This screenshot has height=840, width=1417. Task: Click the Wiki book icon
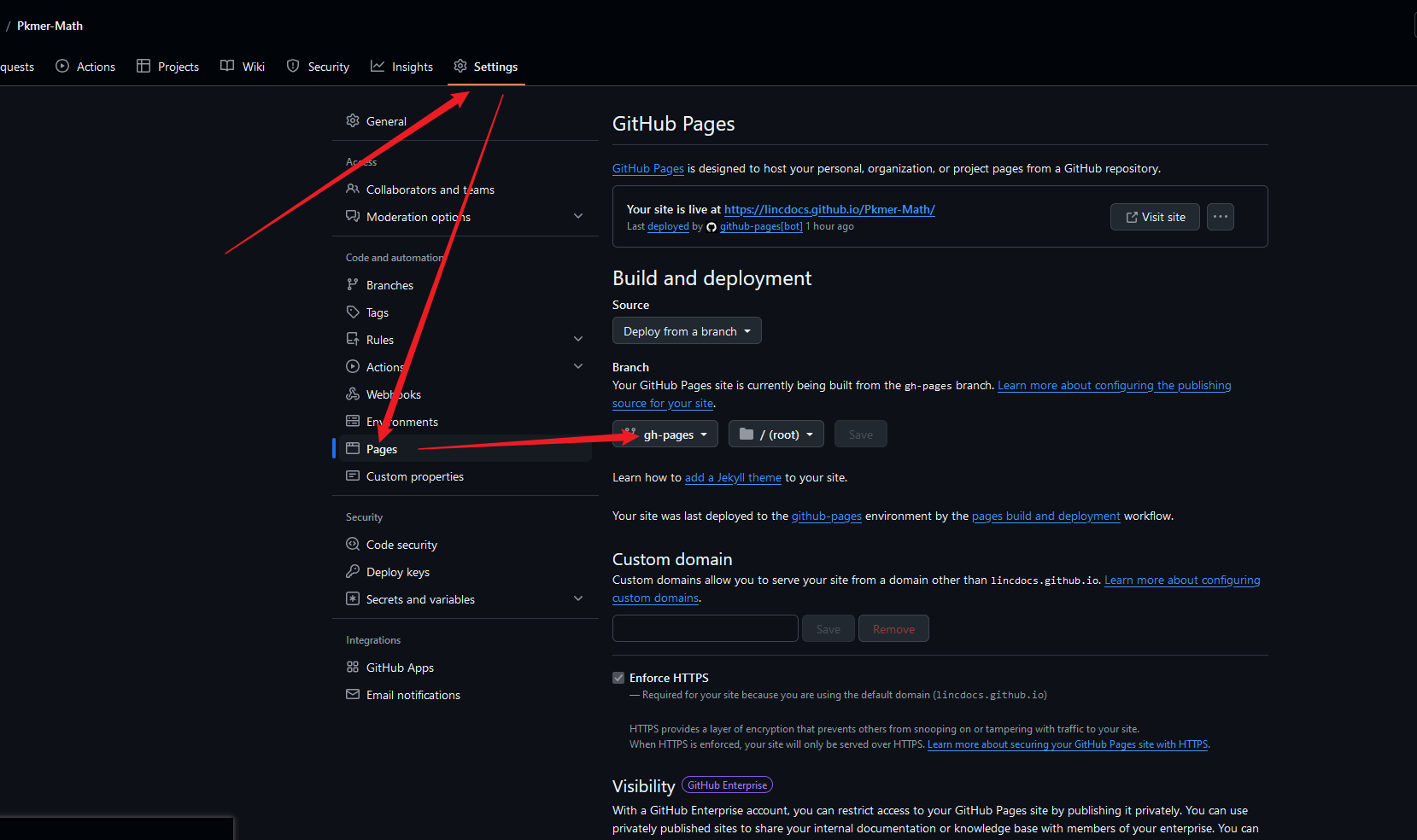[227, 66]
